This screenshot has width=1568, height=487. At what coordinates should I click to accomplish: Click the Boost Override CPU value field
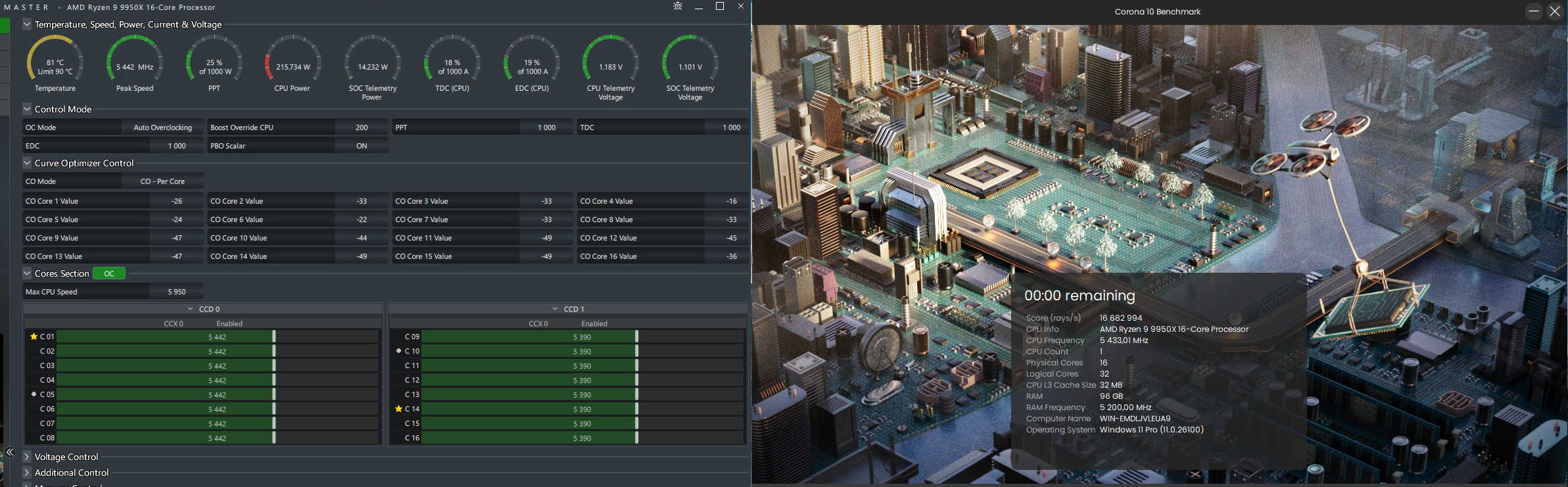[x=362, y=128]
